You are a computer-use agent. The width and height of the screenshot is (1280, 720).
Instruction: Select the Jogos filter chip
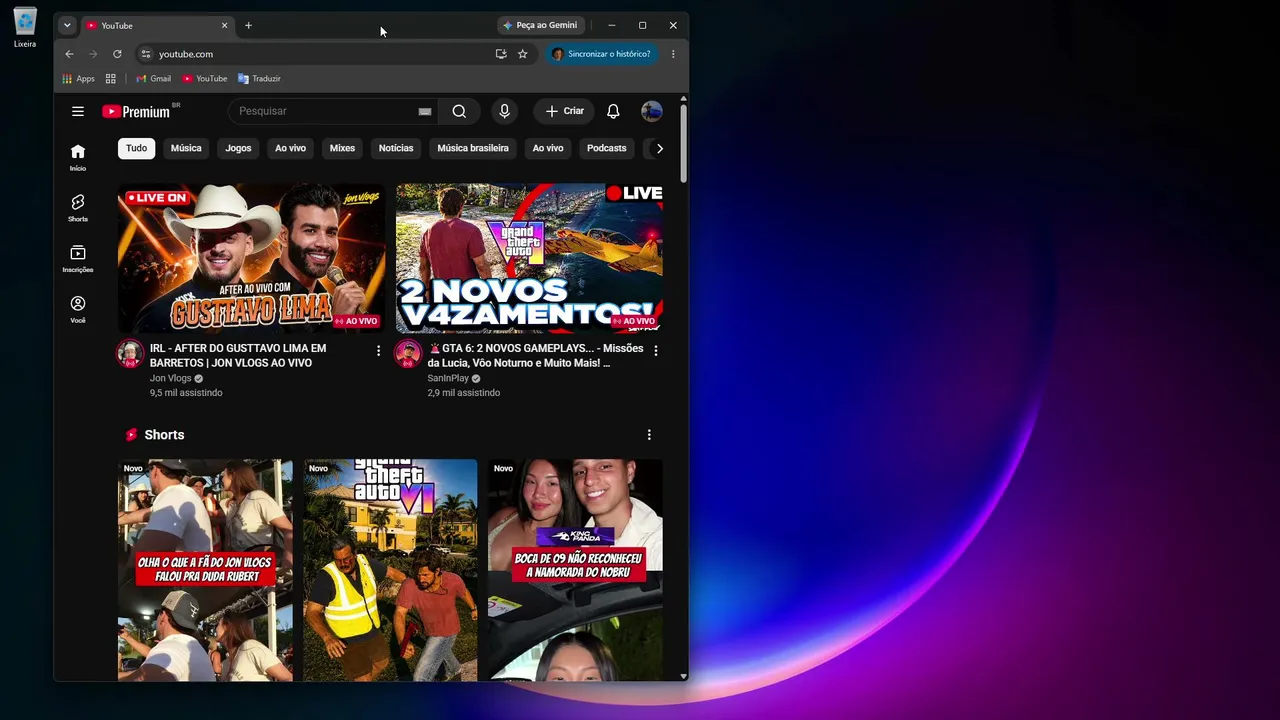[x=238, y=148]
